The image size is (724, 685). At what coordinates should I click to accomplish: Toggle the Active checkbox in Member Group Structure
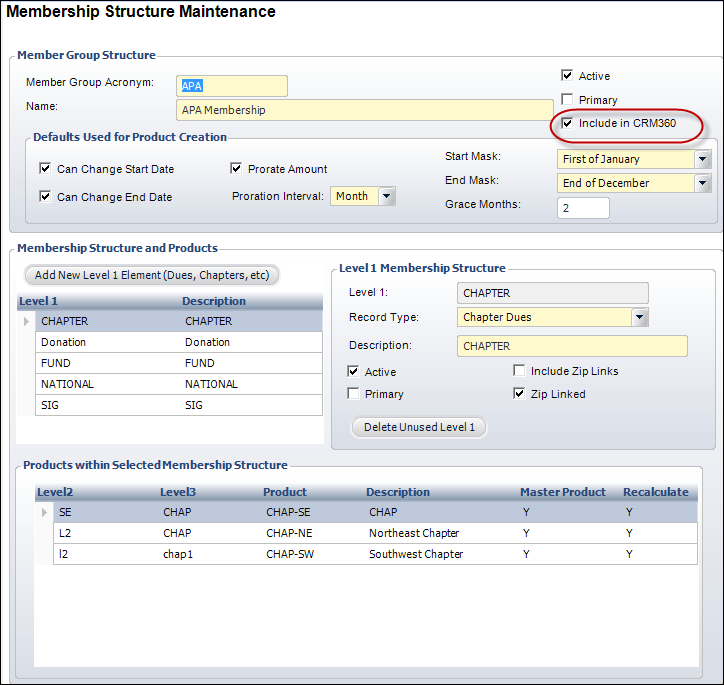click(567, 75)
